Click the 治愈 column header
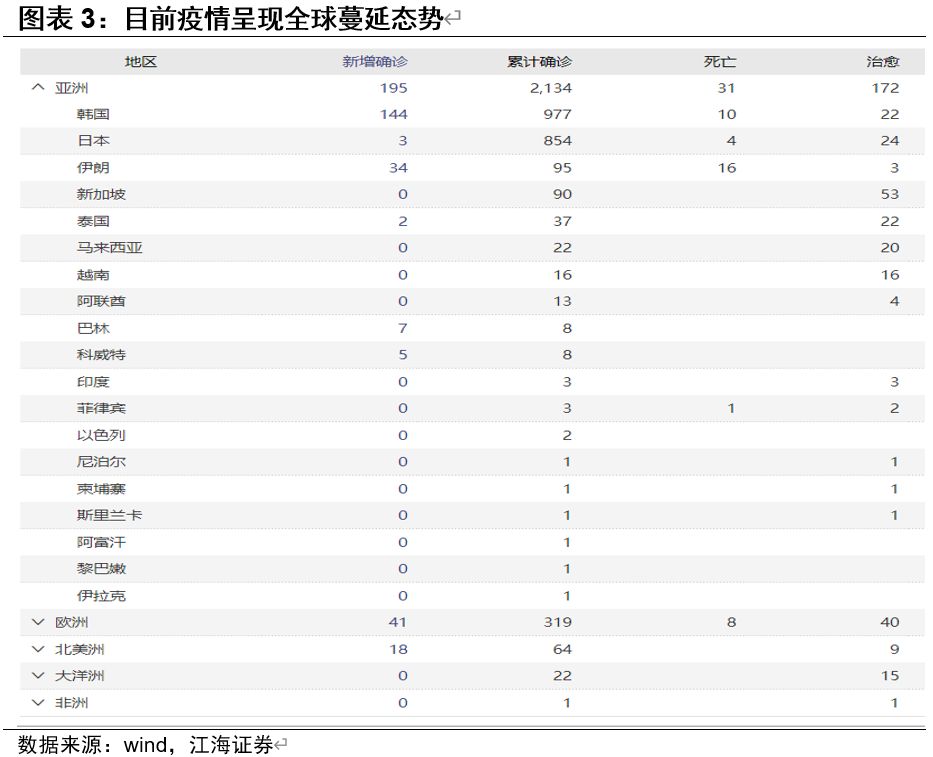Screen dimensions: 933x757 882,60
